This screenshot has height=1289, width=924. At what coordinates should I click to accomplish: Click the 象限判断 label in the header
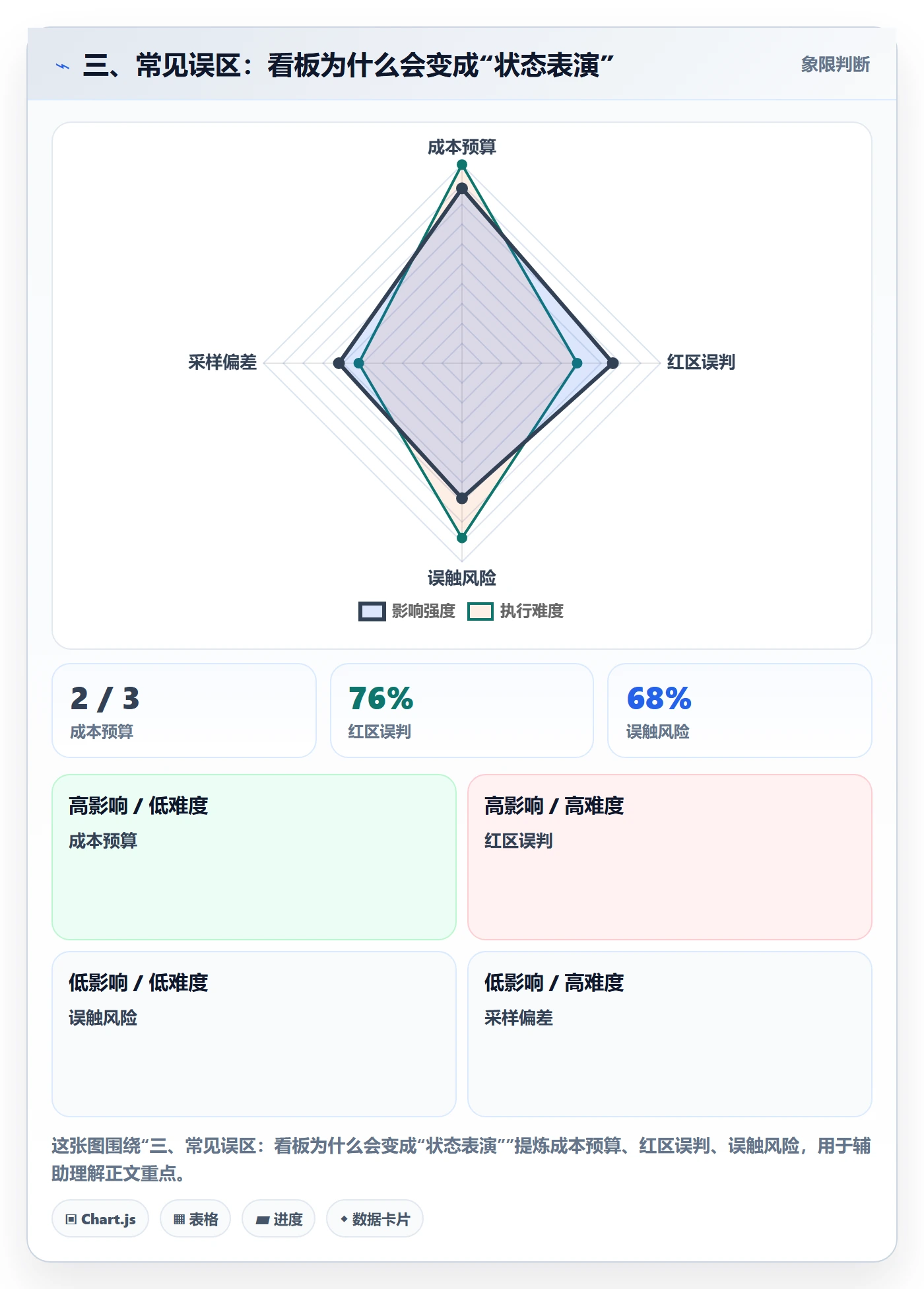click(835, 64)
